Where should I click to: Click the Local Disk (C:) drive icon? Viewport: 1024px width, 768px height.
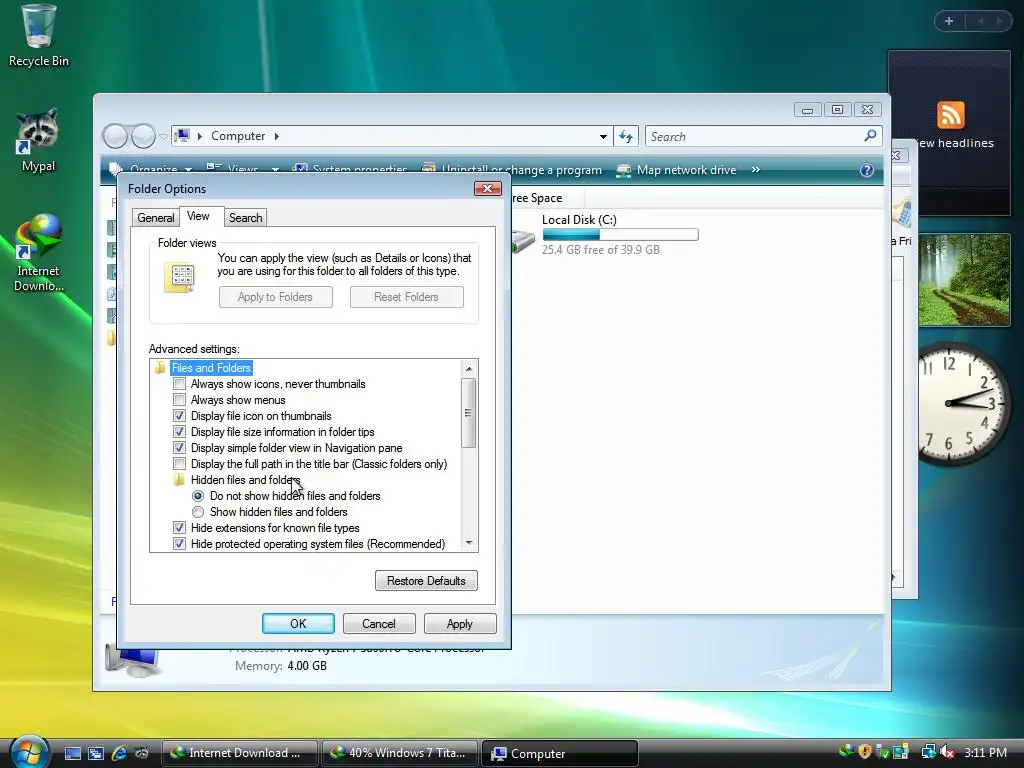(x=523, y=241)
